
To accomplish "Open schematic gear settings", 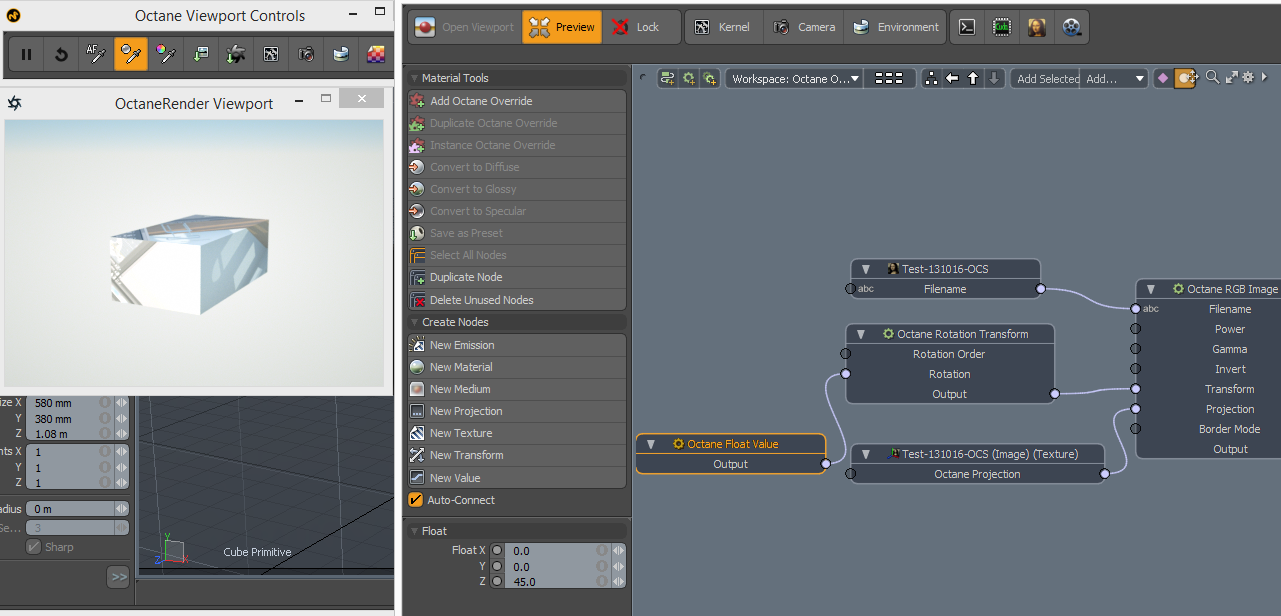I will pyautogui.click(x=1248, y=77).
